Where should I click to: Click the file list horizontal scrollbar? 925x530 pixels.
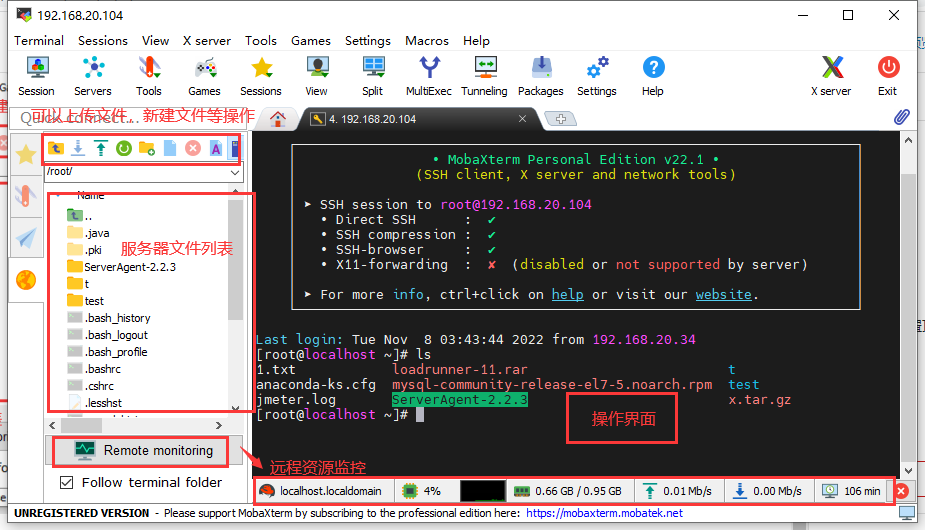coord(81,425)
